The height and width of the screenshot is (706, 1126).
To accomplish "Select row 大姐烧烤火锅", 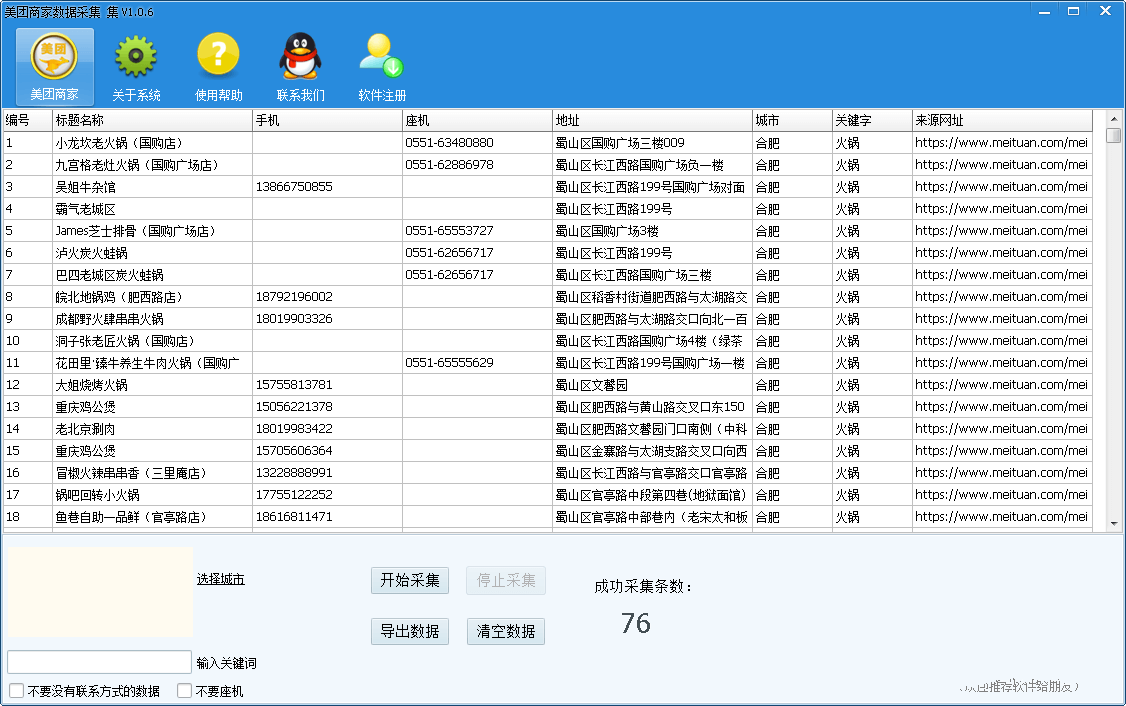I will click(x=548, y=385).
